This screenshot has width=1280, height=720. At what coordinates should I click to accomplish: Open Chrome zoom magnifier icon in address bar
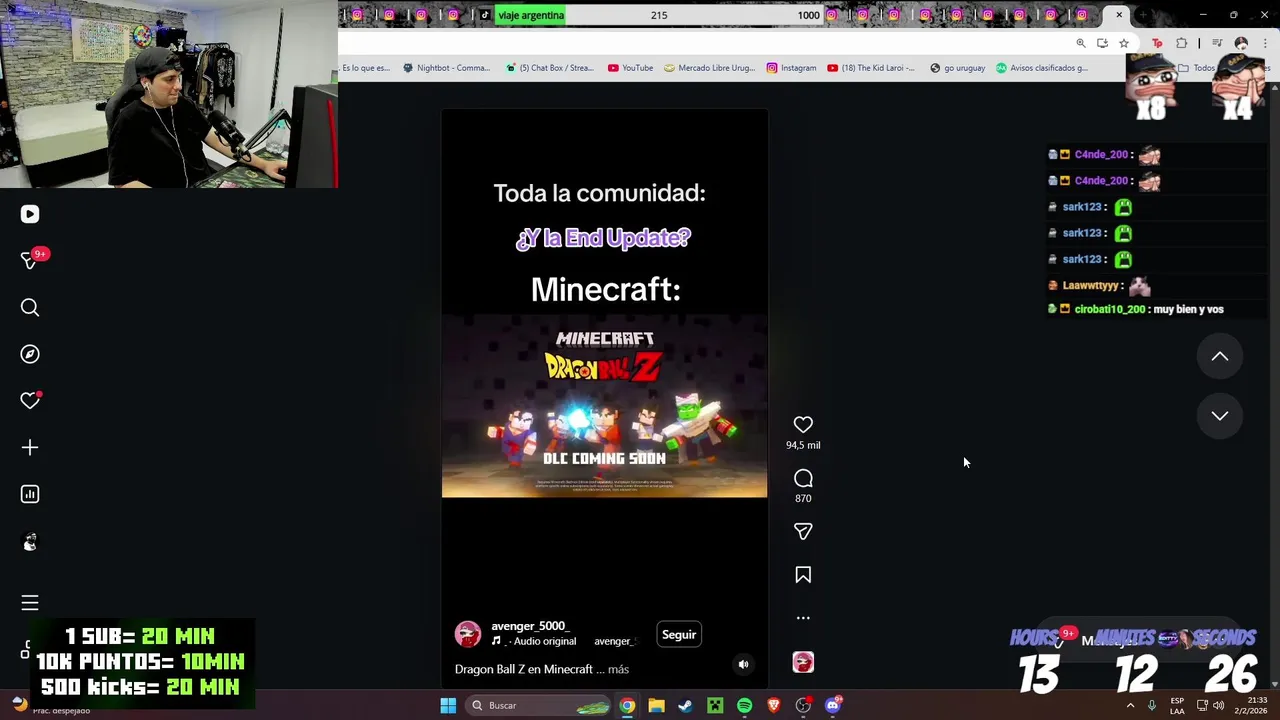pos(1081,43)
